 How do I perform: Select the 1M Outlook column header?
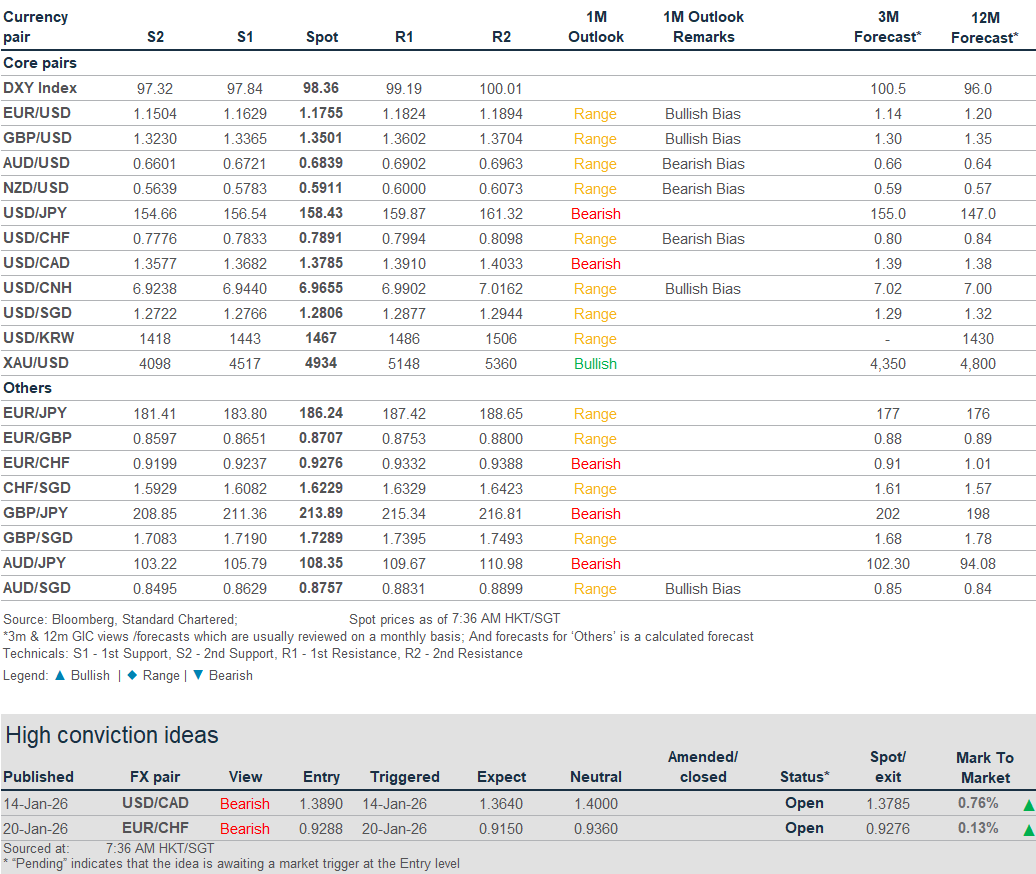tap(596, 27)
